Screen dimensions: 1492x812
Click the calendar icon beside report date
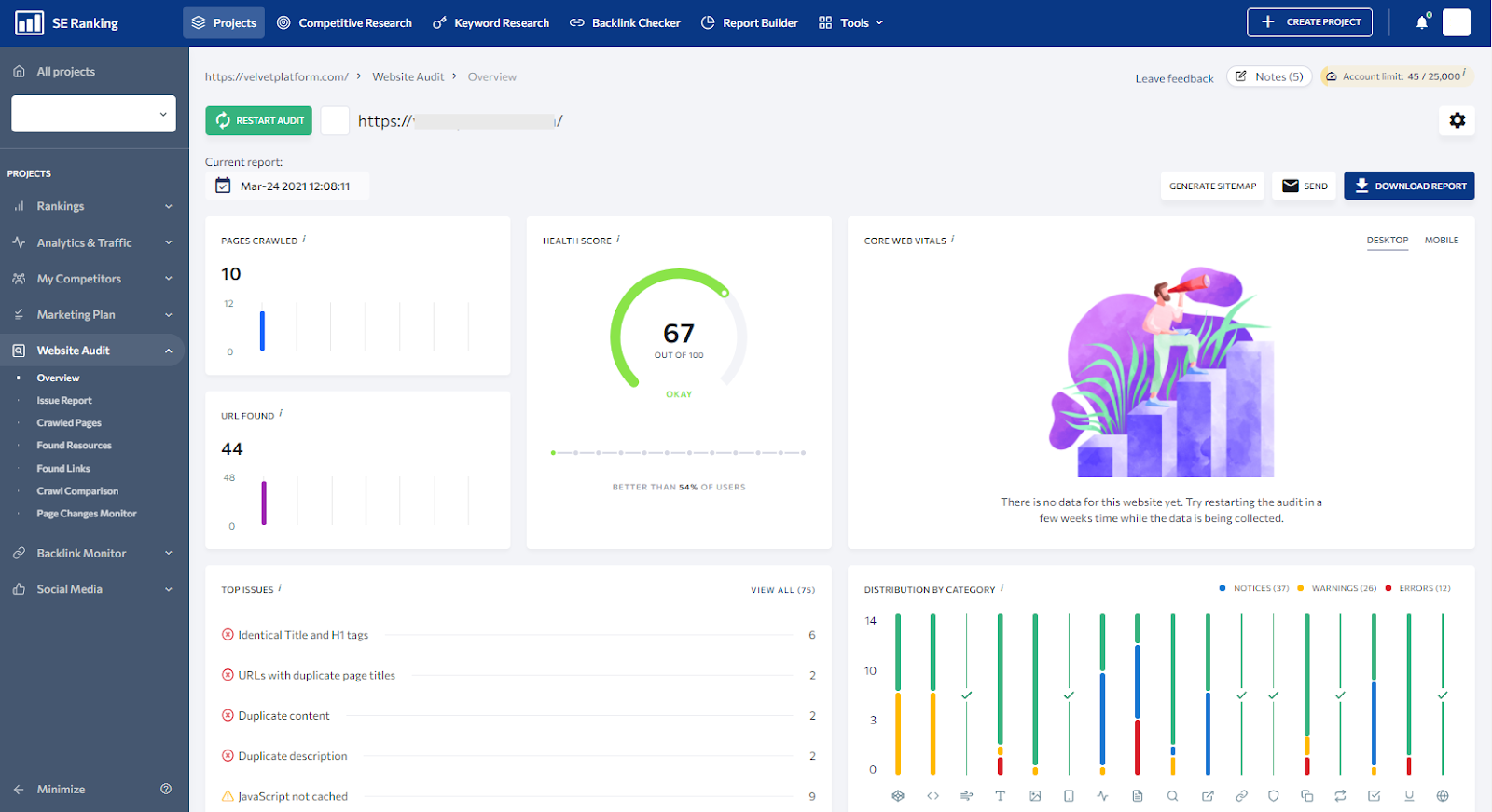click(x=223, y=186)
